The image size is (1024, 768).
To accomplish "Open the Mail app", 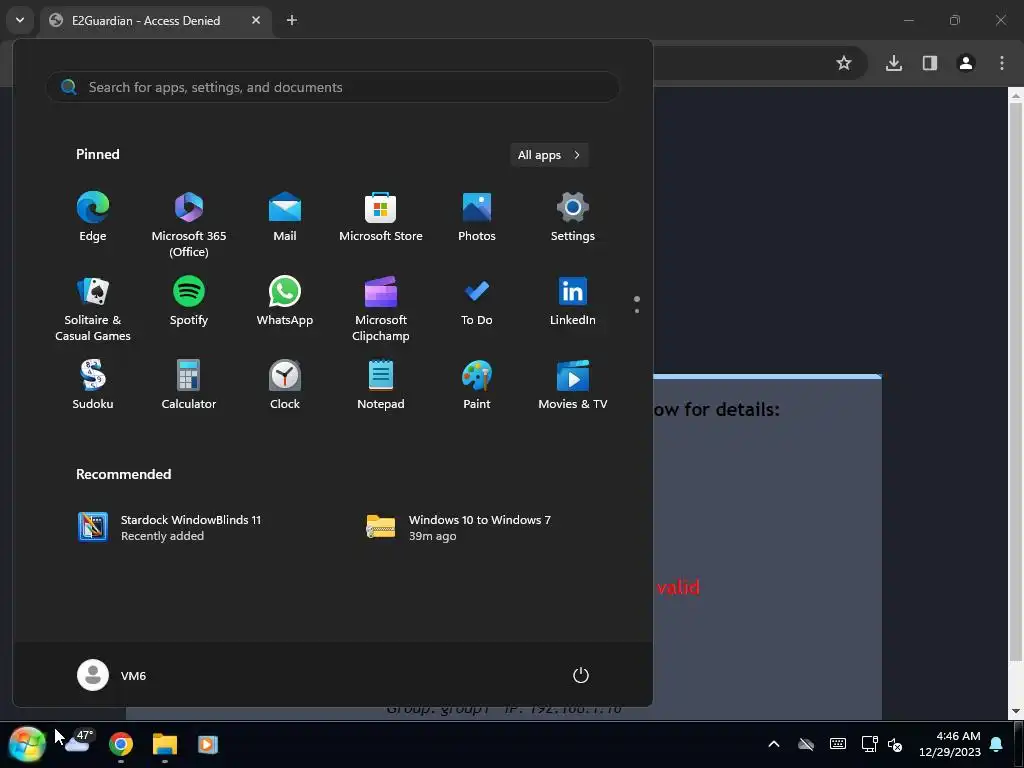I will point(285,217).
